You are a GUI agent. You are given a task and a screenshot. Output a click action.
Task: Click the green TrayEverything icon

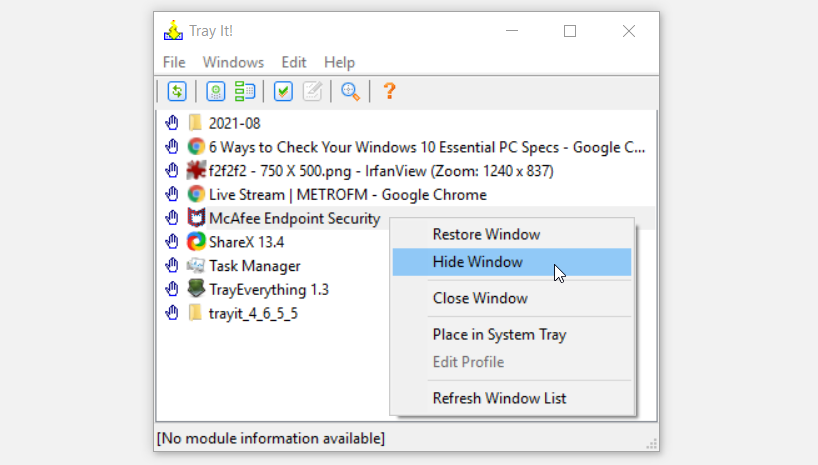point(196,289)
